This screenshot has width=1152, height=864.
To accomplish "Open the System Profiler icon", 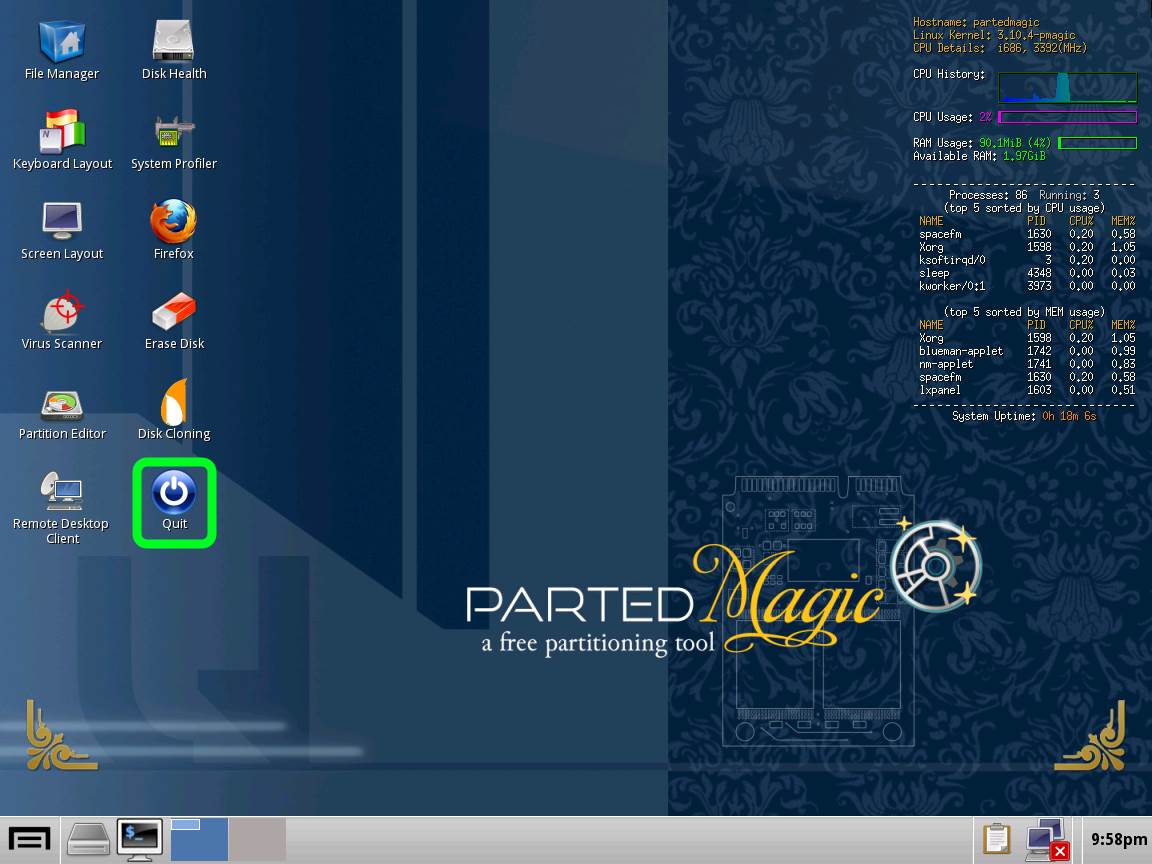I will [173, 140].
